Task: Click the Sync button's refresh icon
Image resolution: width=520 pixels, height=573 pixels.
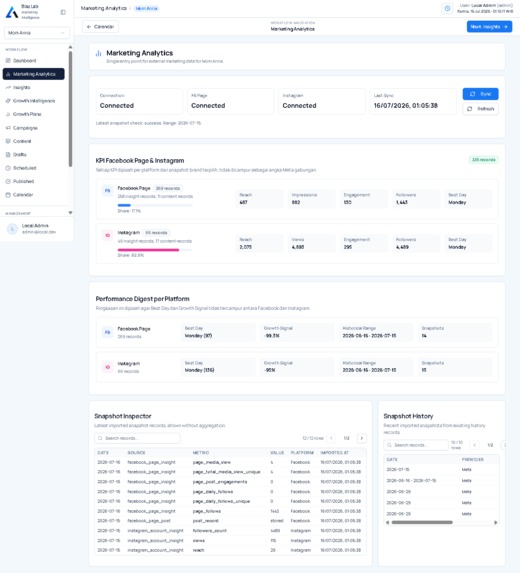Action: click(472, 94)
